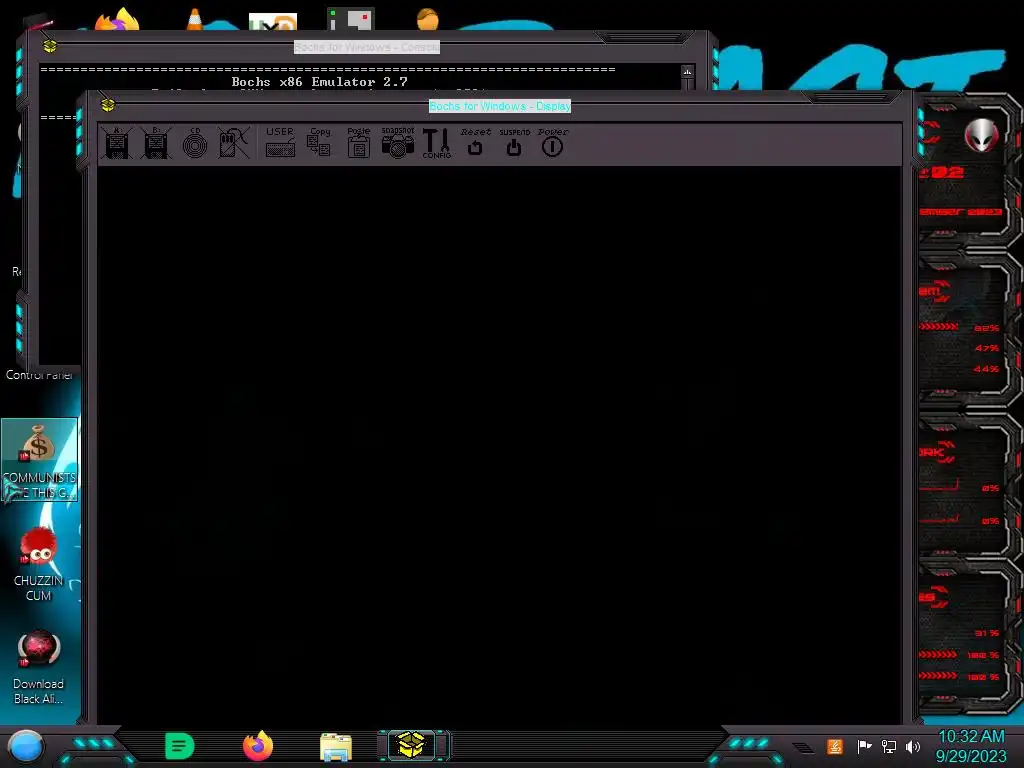Open Bochs CONFIG tools icon
The image size is (1024, 768).
pos(436,142)
